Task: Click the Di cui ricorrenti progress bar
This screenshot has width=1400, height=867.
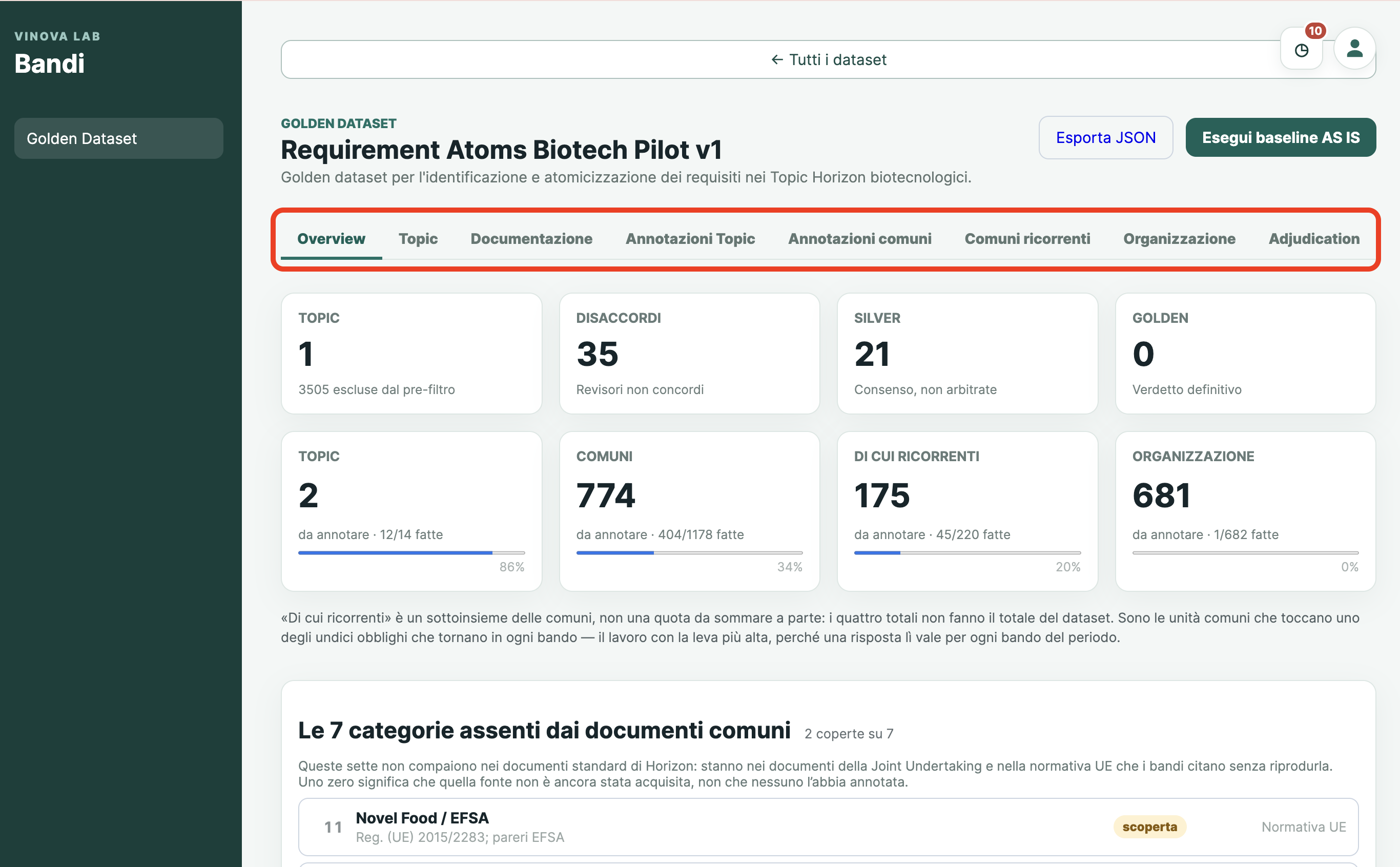Action: click(x=967, y=553)
